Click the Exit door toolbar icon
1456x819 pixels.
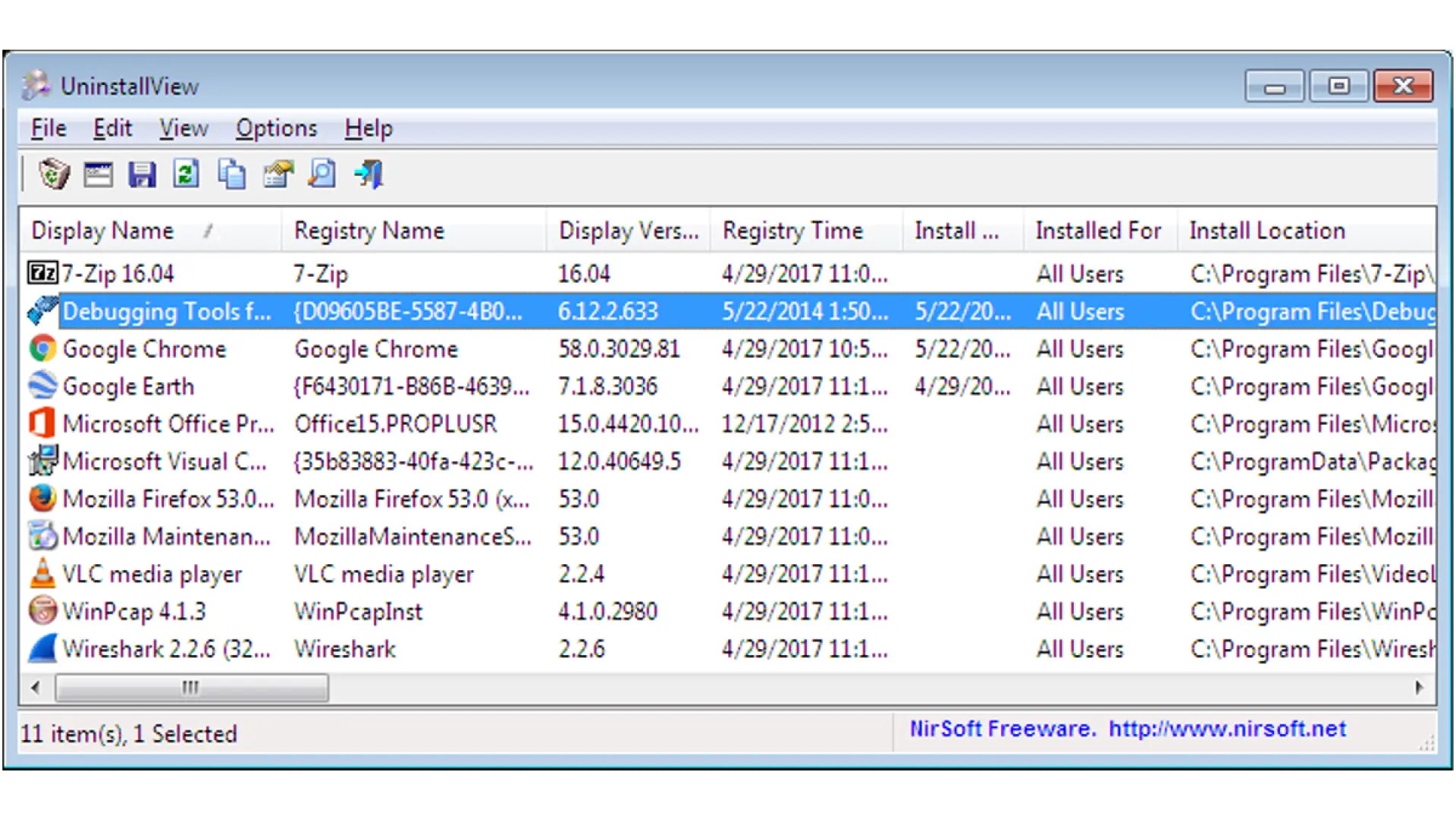coord(369,174)
